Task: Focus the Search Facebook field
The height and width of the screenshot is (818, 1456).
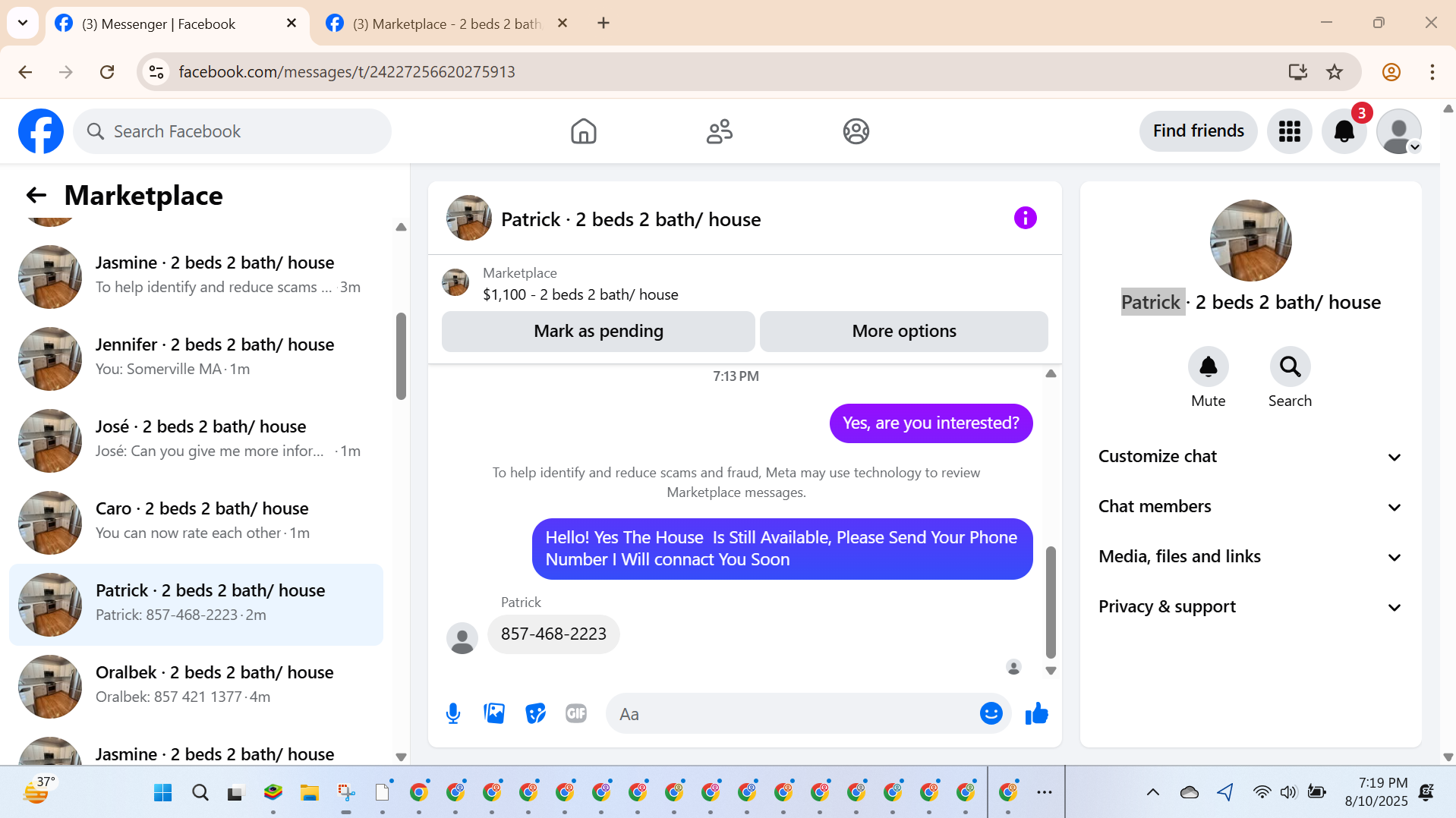Action: click(x=232, y=131)
